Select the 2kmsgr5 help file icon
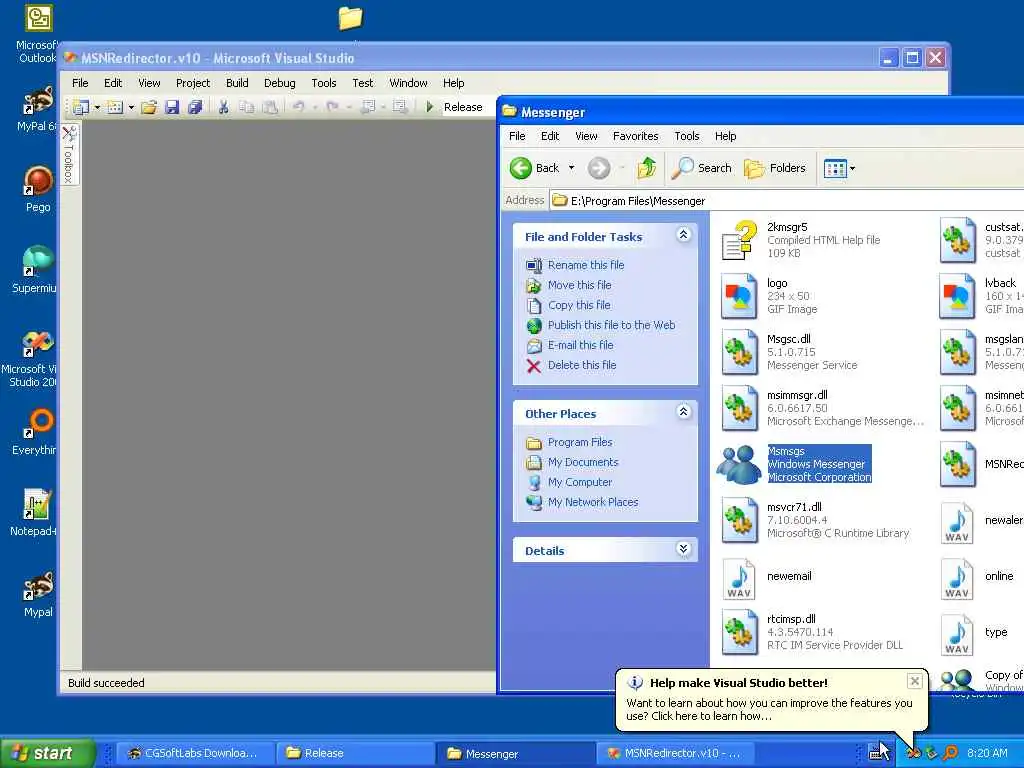The width and height of the screenshot is (1024, 768). tap(739, 240)
